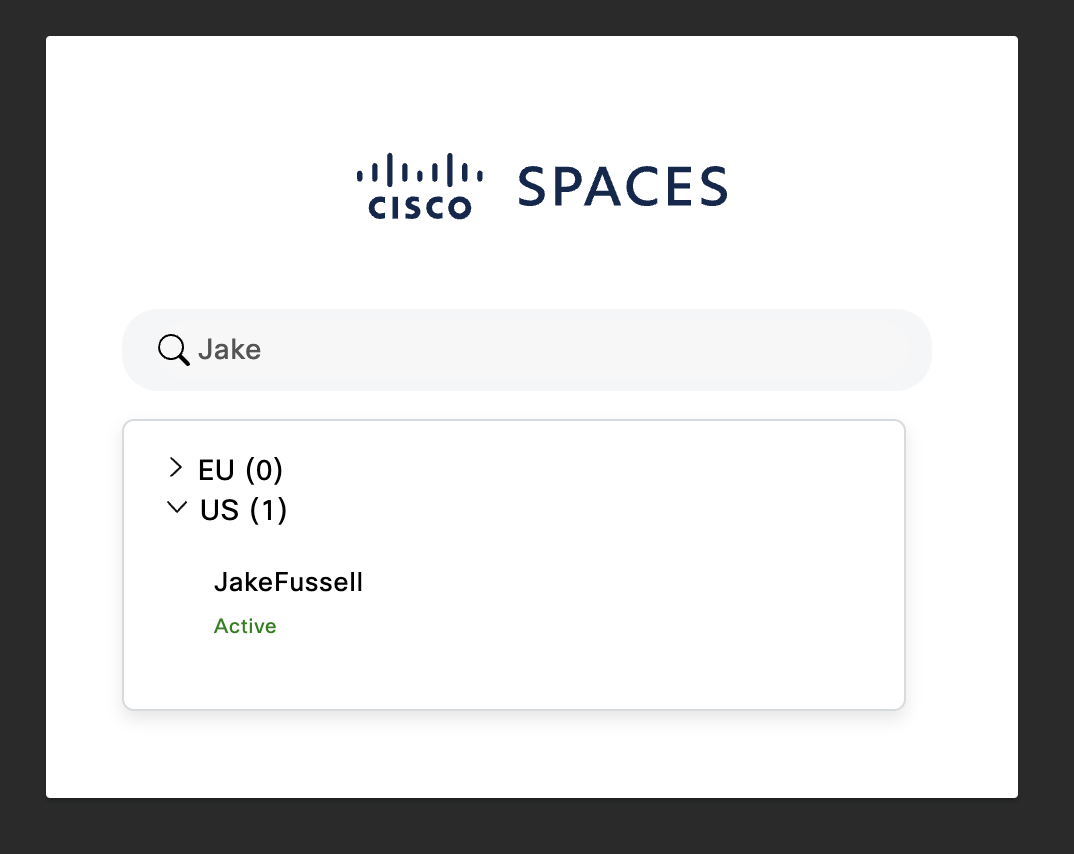Click the Cisco bridge bars logo
The image size is (1074, 854).
[x=419, y=169]
